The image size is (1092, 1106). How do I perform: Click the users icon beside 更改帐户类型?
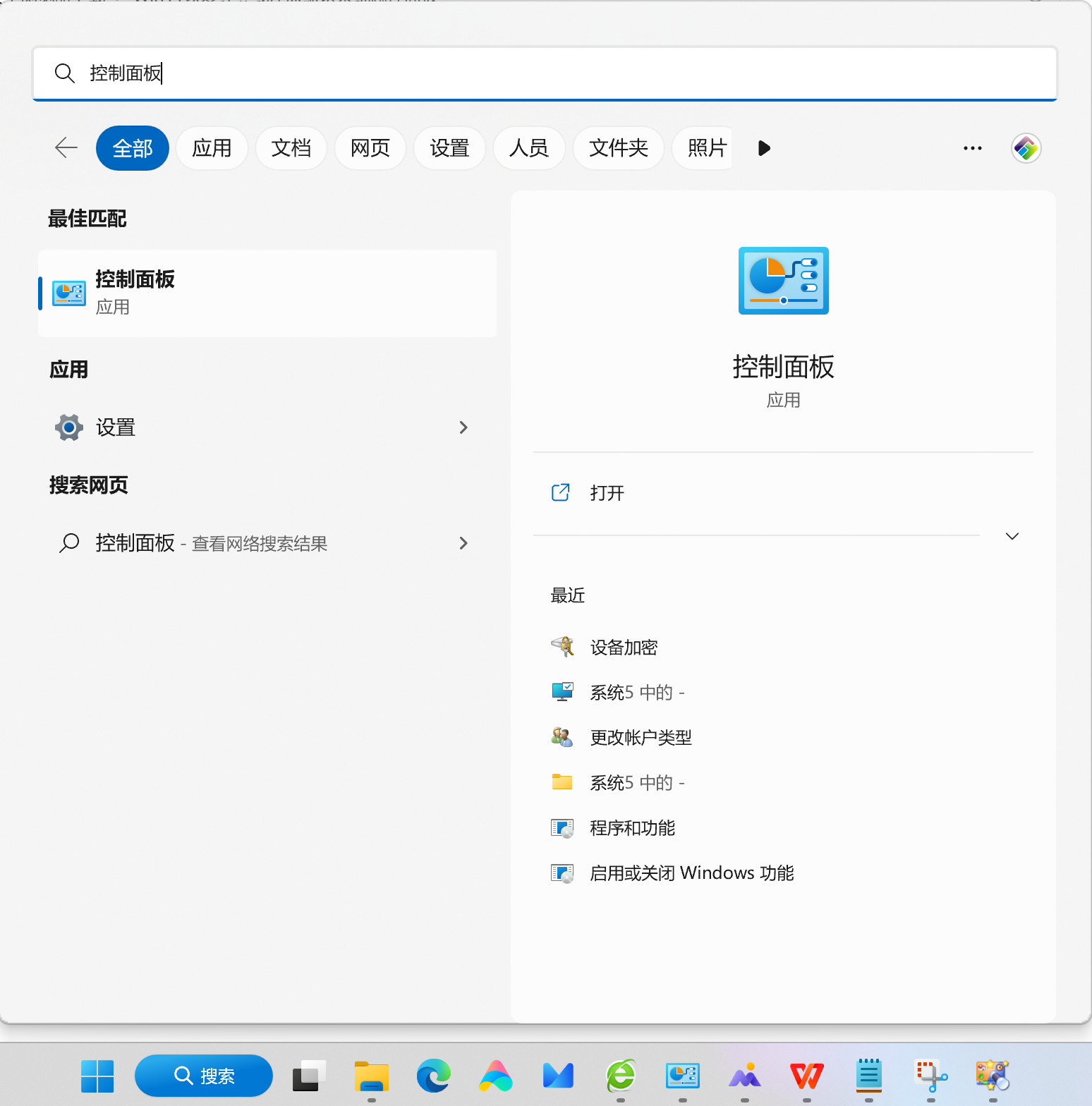click(x=562, y=737)
